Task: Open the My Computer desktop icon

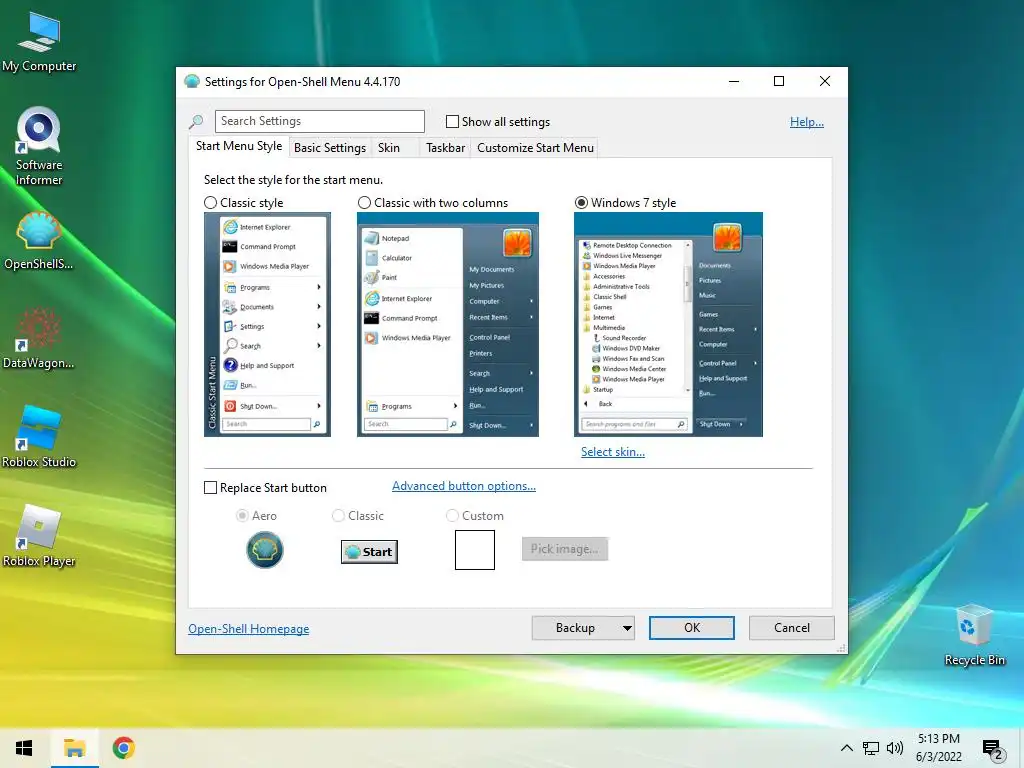Action: click(39, 42)
